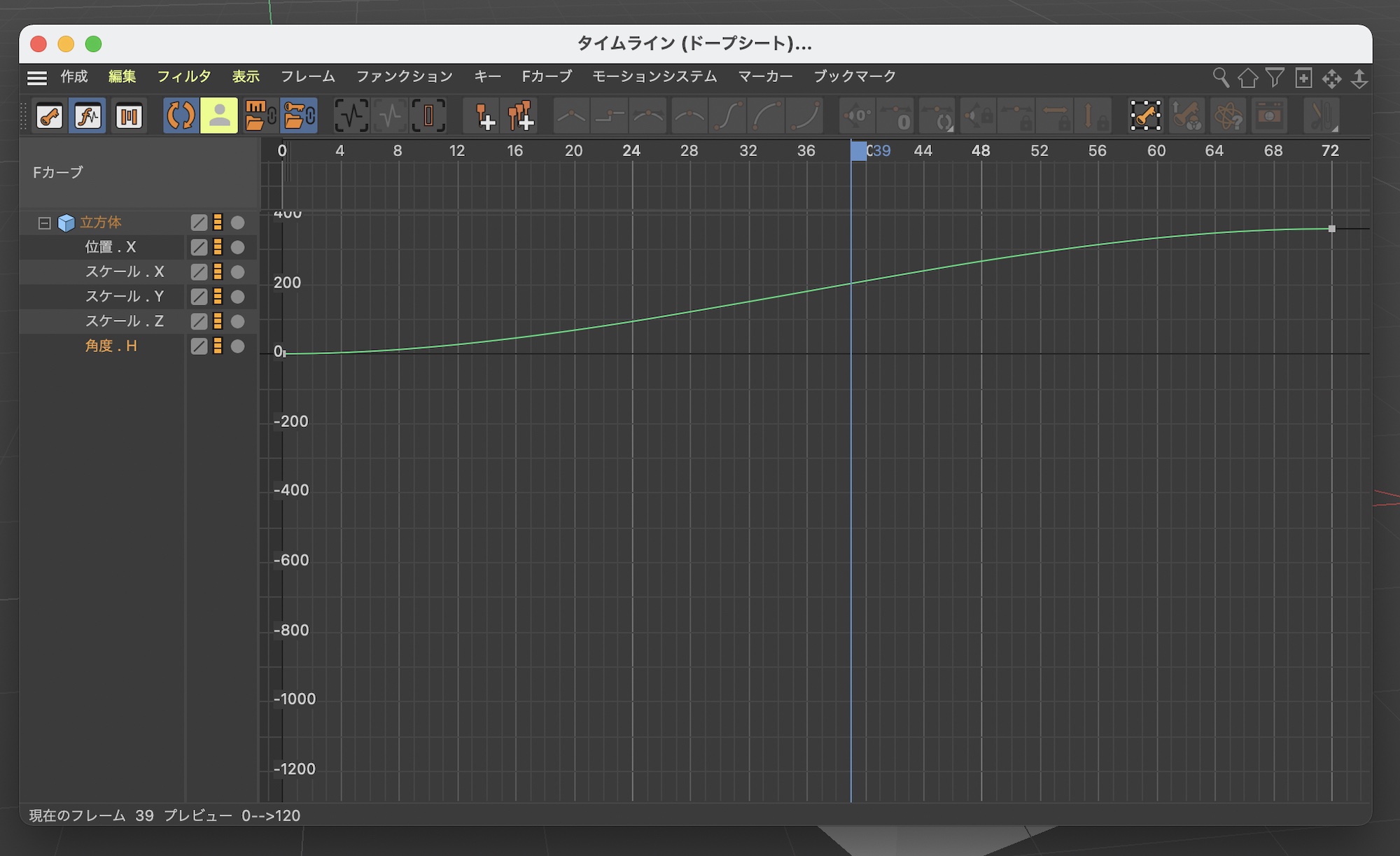The image size is (1400, 856).
Task: Click the magnifier search icon
Action: (1220, 77)
